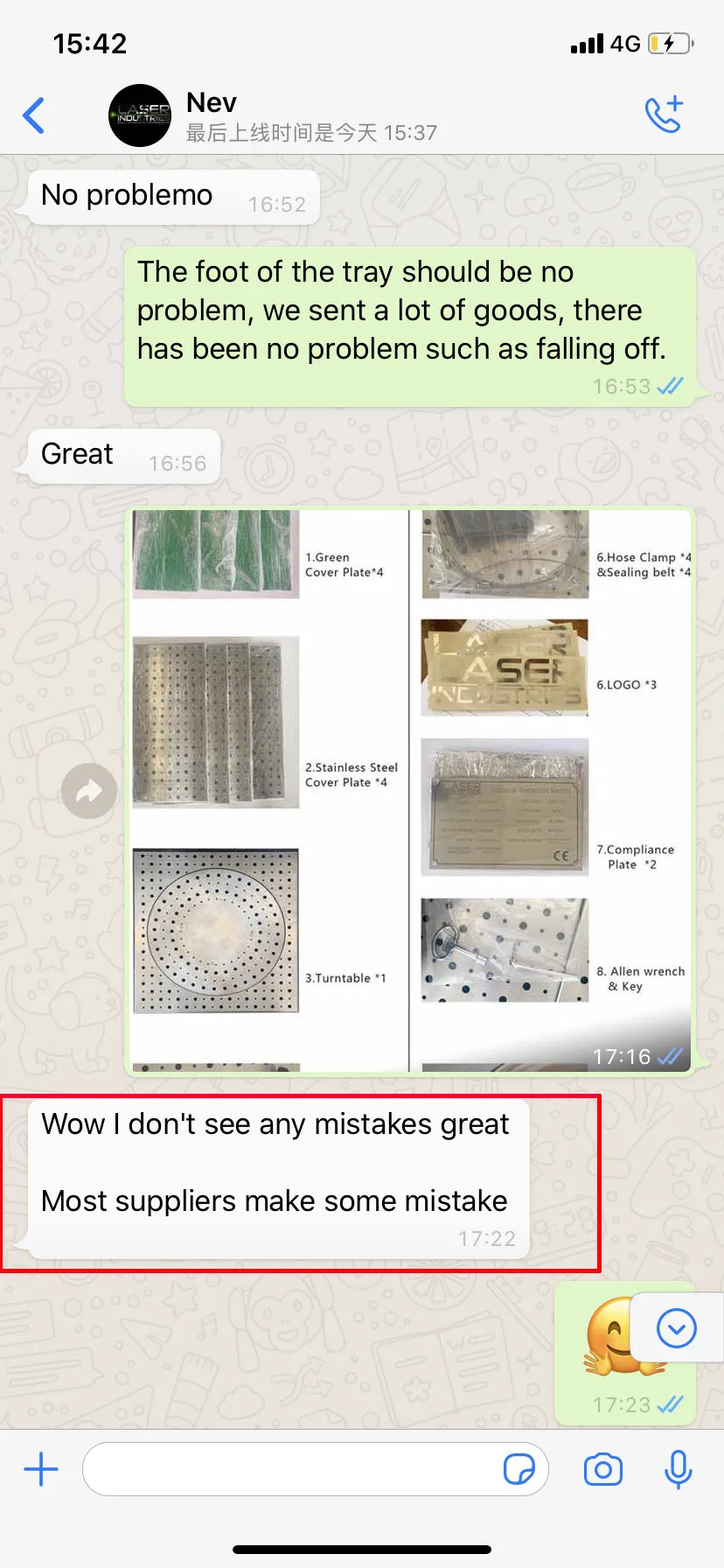724x1568 pixels.
Task: Select "Wow I don't see any mistakes" message
Action: tap(279, 1179)
